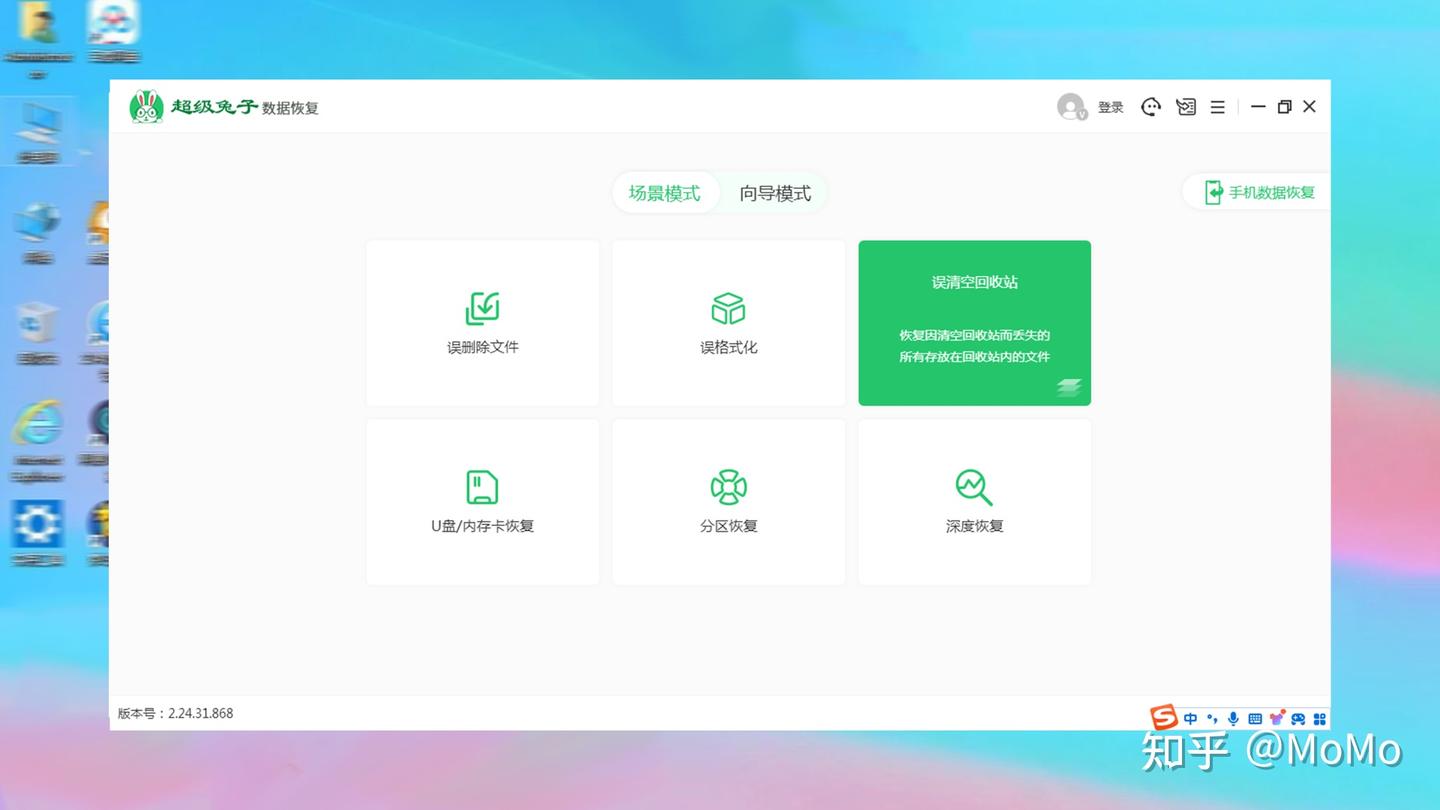Select the computer desktop icon
This screenshot has width=1440, height=810.
pyautogui.click(x=39, y=133)
